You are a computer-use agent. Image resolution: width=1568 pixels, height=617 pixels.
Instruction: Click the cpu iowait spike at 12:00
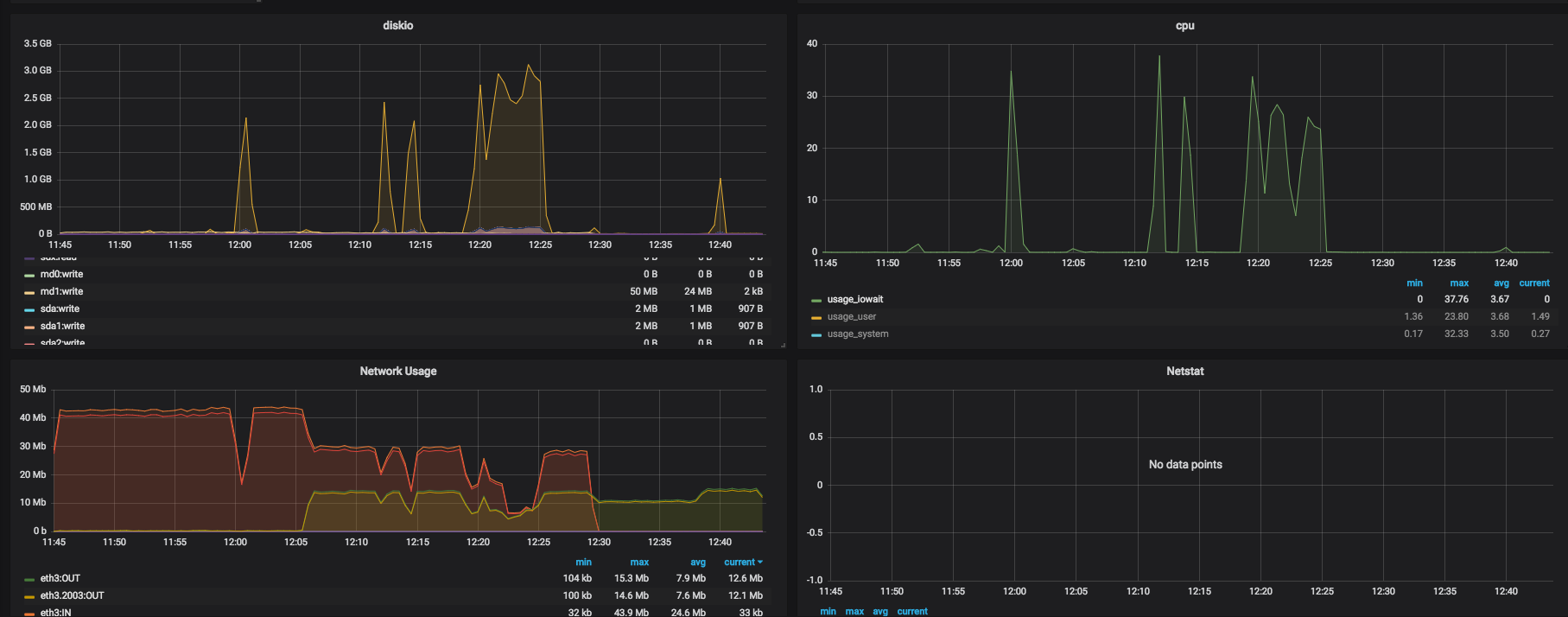point(1011,72)
